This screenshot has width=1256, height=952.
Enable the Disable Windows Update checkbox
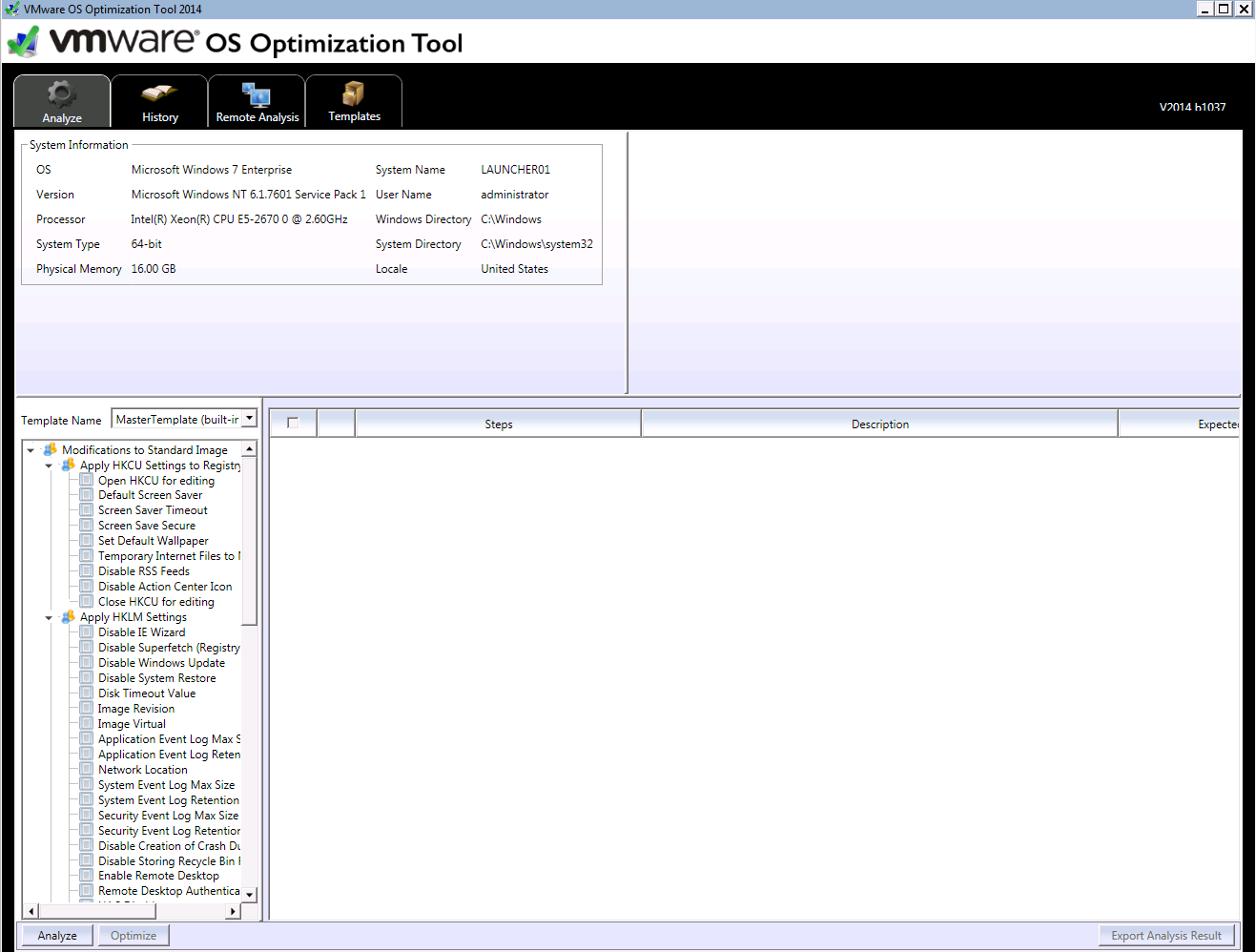tap(86, 662)
